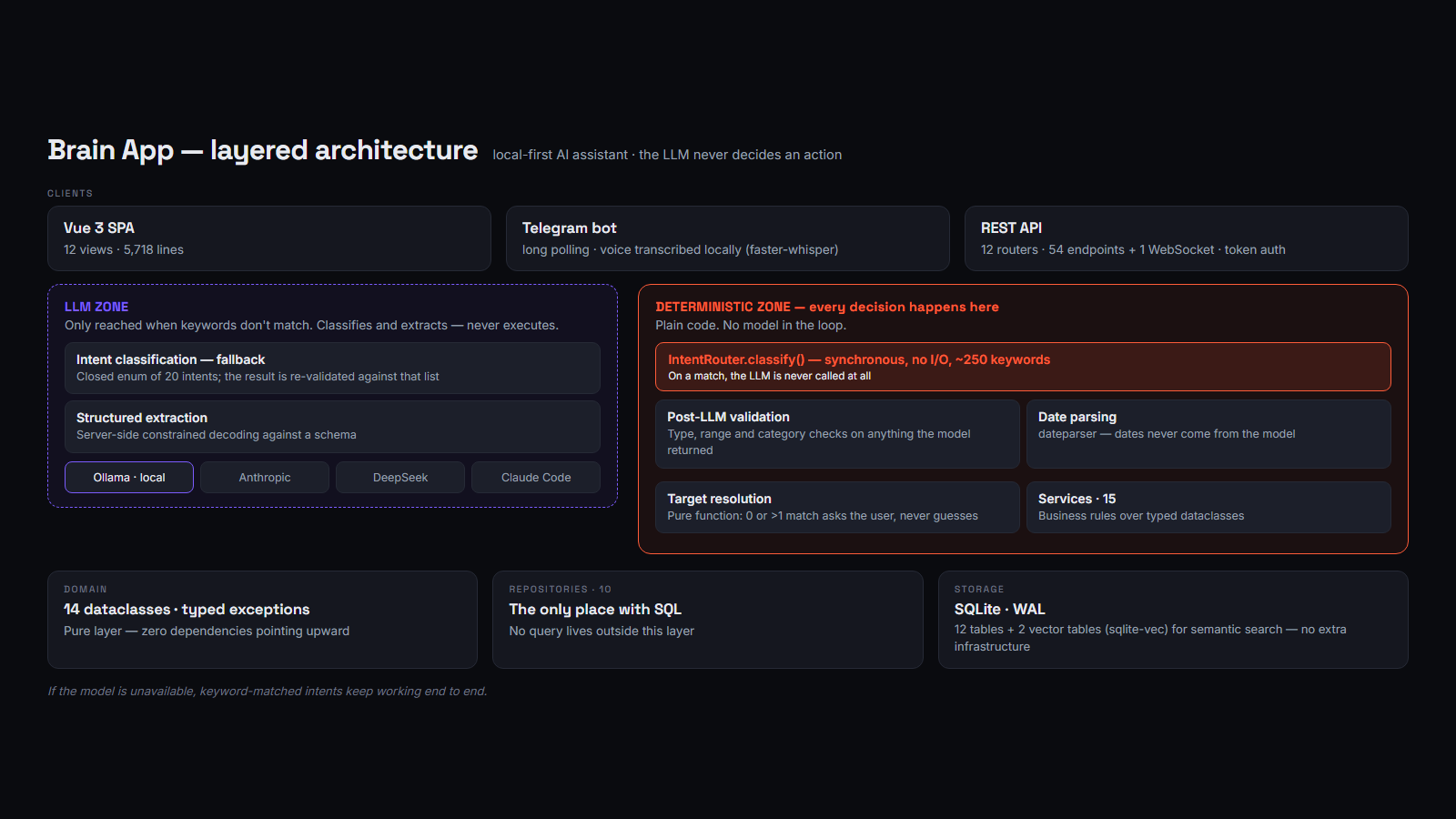The width and height of the screenshot is (1456, 819).
Task: Click the Brain App — layered architecture title
Action: click(263, 150)
